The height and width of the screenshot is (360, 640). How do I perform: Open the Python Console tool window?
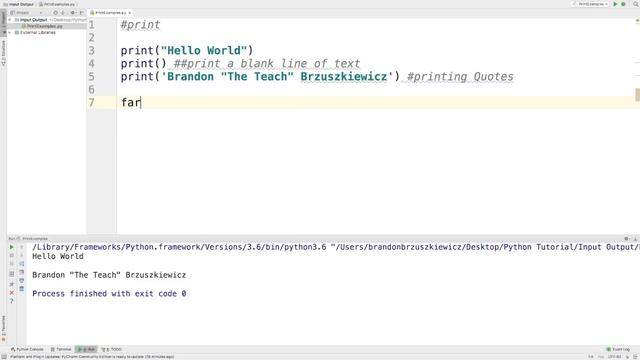click(27, 349)
